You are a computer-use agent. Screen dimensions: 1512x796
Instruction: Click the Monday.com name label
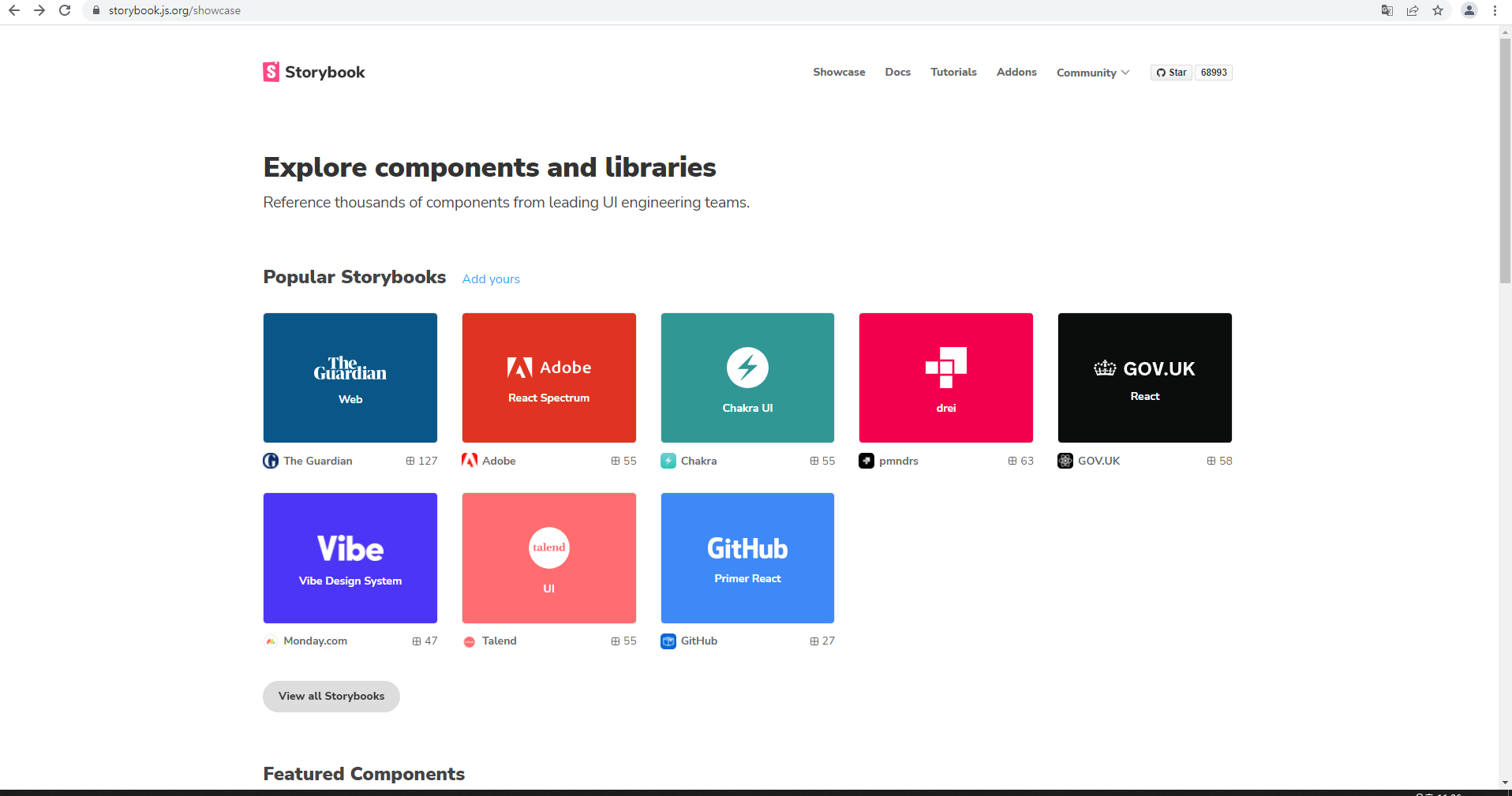click(x=316, y=641)
